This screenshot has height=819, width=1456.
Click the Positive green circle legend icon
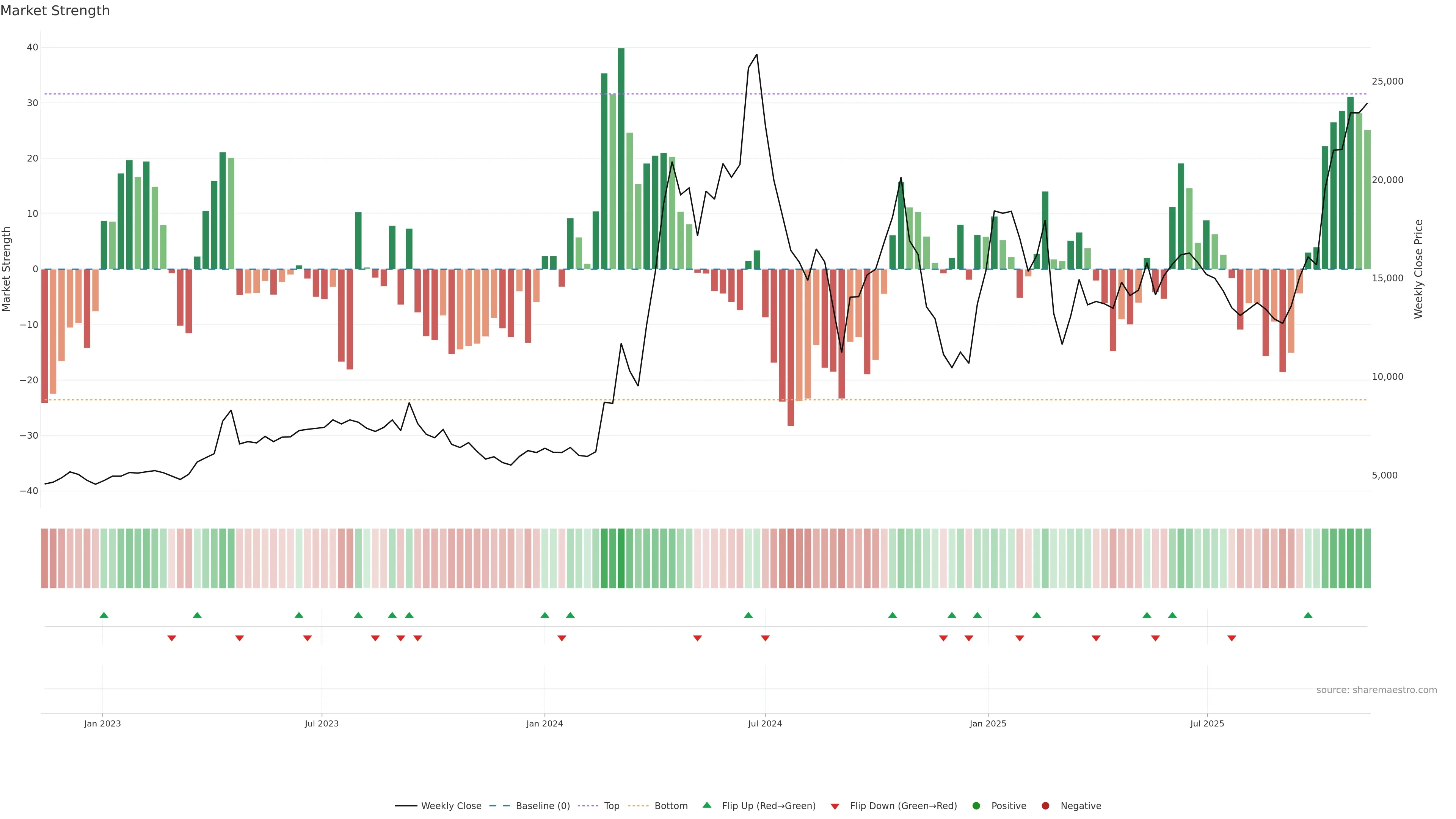[976, 805]
